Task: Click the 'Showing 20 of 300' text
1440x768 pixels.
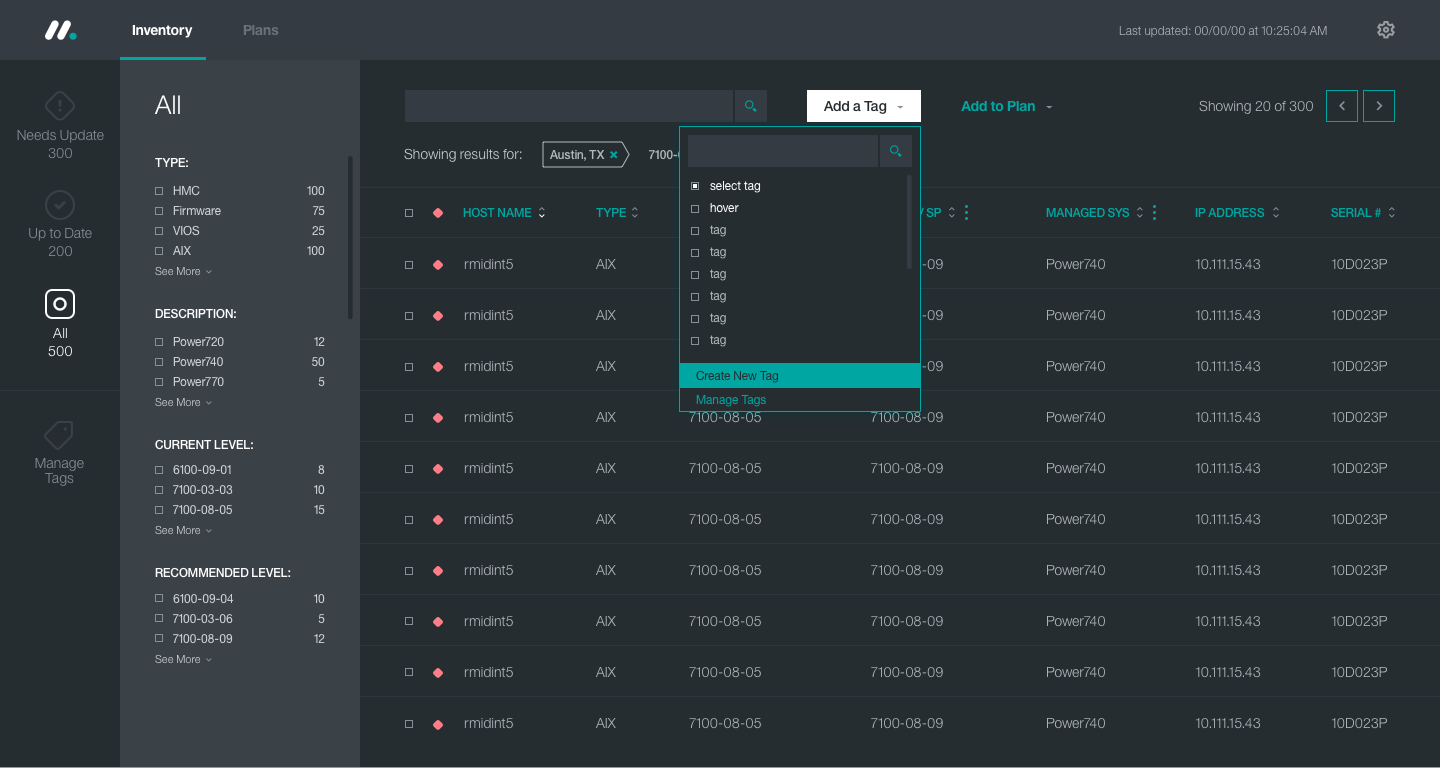Action: [1256, 106]
